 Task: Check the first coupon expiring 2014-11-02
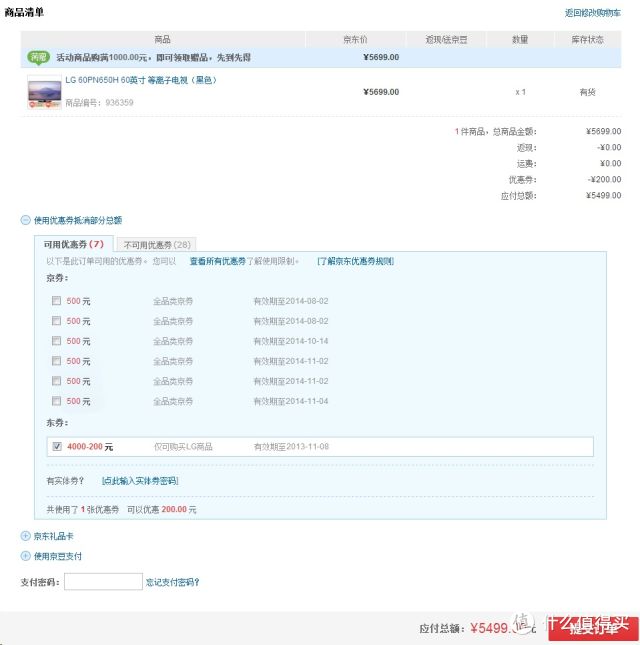click(56, 361)
